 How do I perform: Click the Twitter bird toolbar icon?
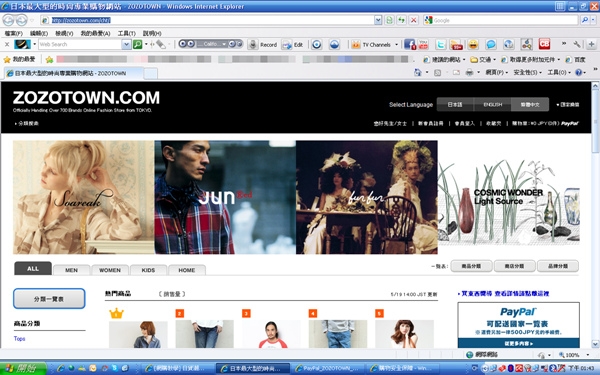click(441, 44)
